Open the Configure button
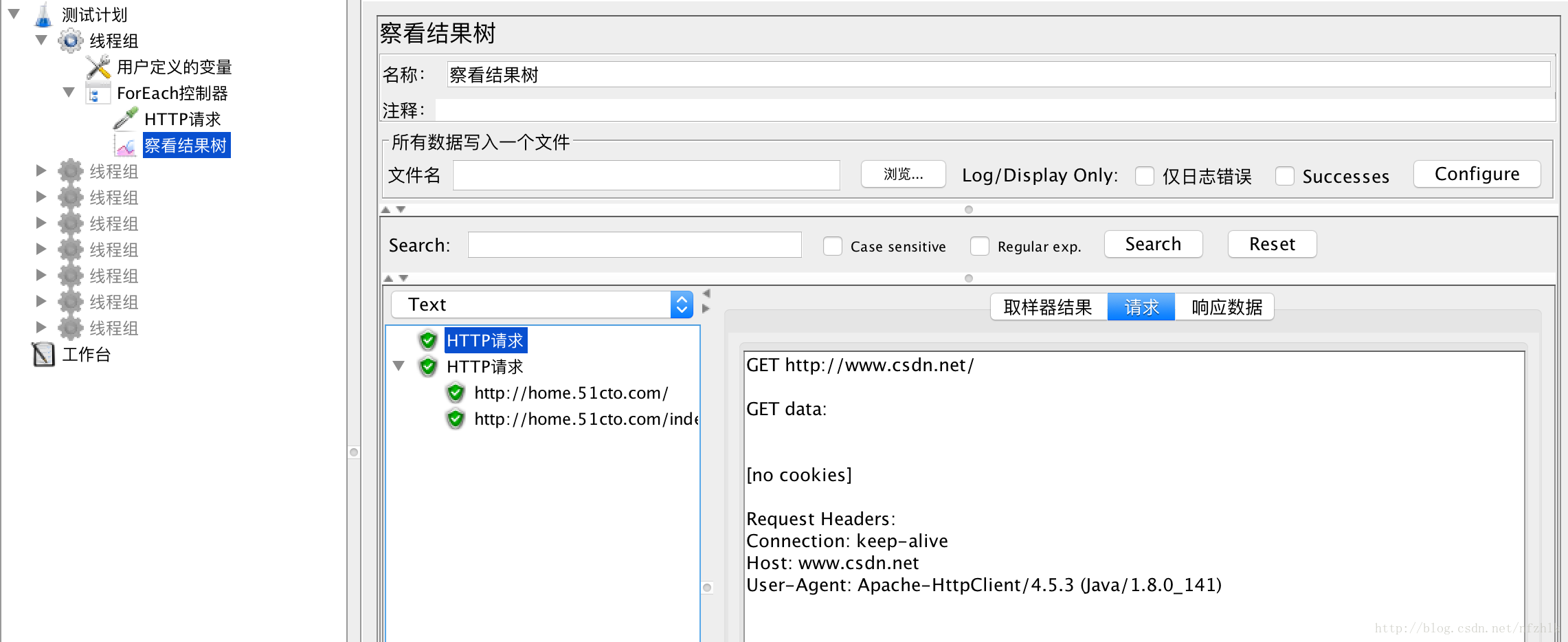This screenshot has height=642, width=1568. coord(1477,175)
